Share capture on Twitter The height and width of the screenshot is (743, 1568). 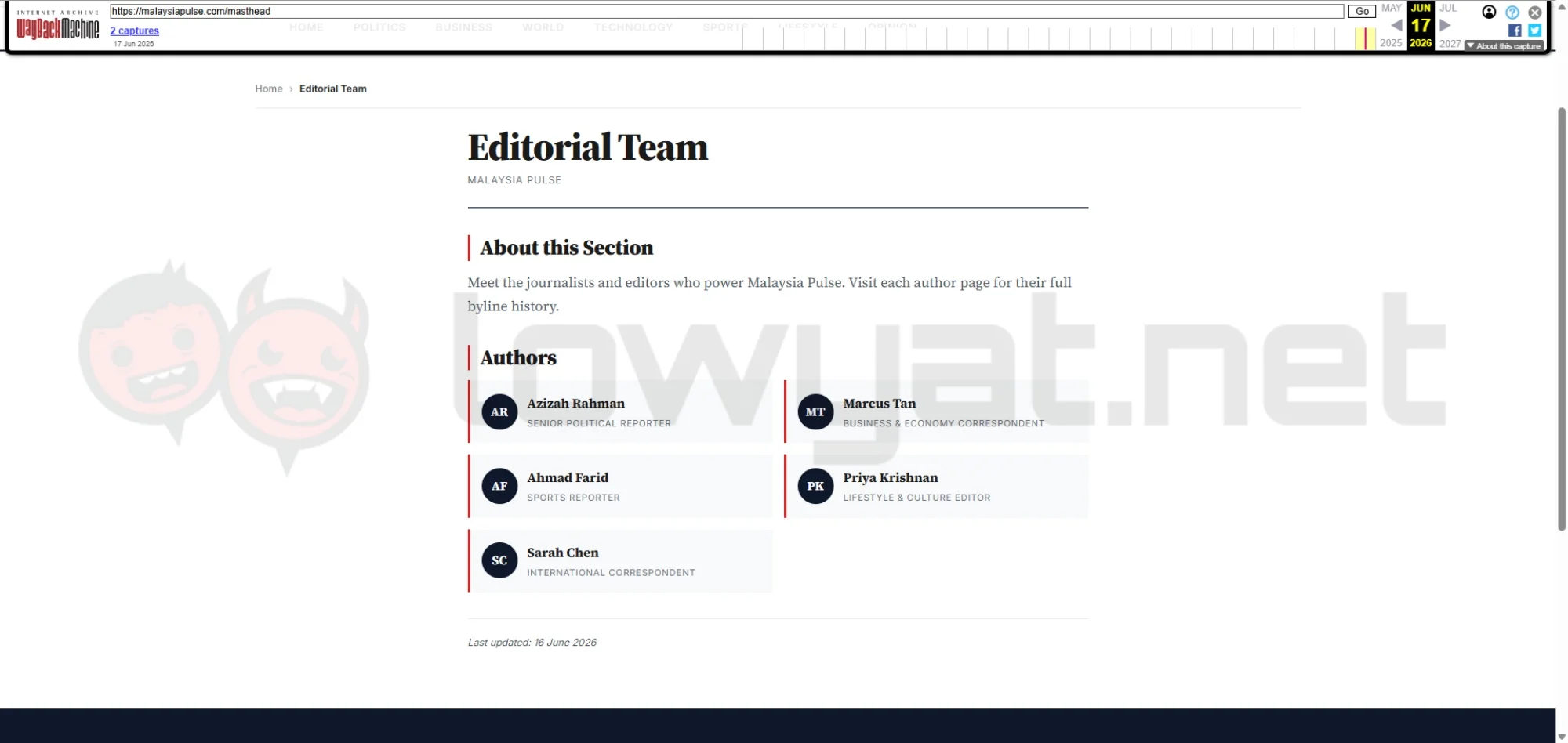pos(1535,31)
